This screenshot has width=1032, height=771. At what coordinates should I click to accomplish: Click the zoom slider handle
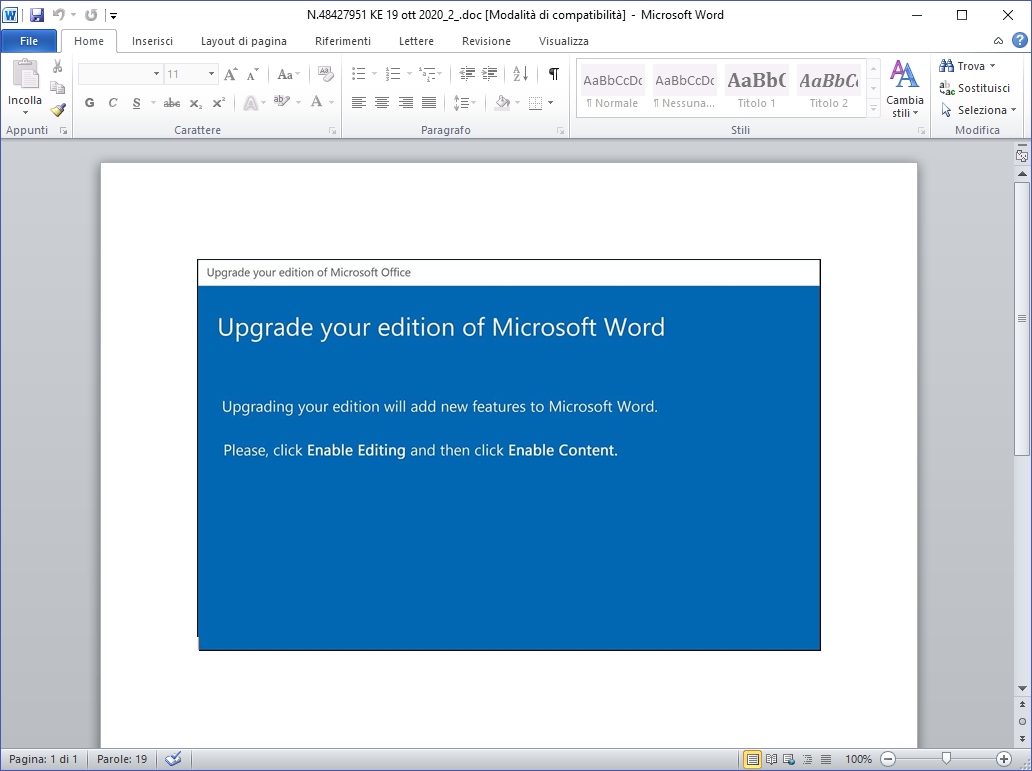tap(946, 758)
